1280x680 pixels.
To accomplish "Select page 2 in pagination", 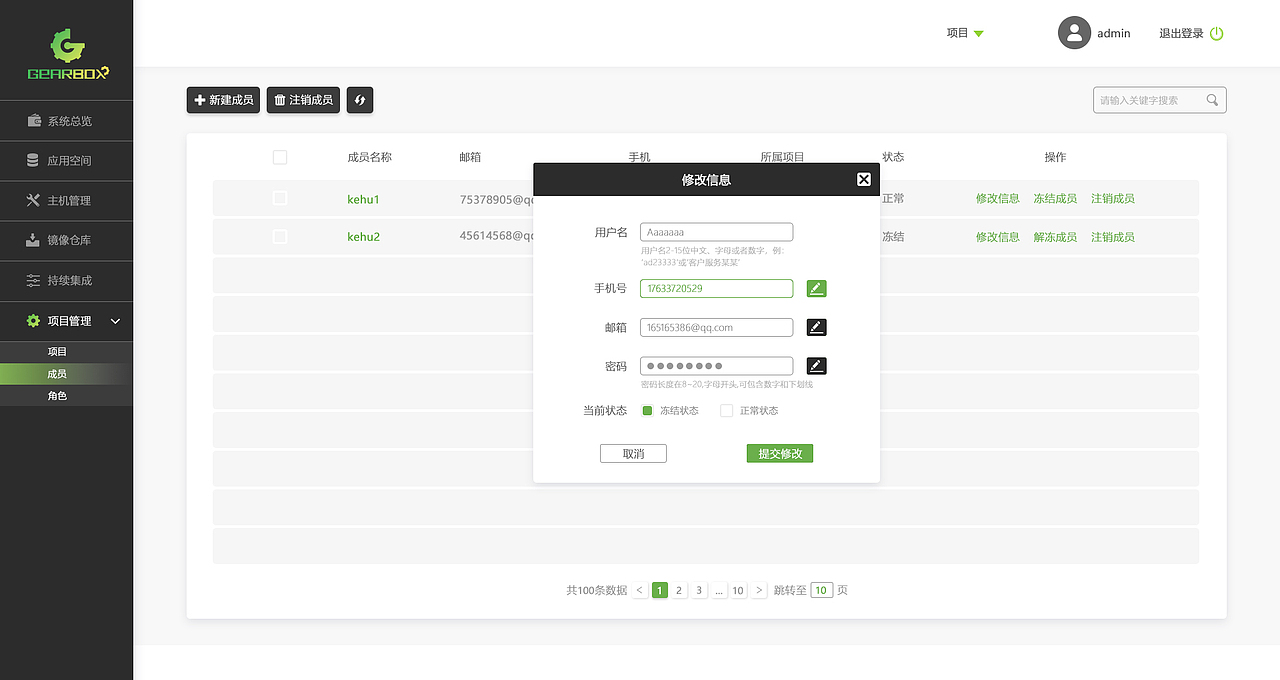I will point(679,591).
